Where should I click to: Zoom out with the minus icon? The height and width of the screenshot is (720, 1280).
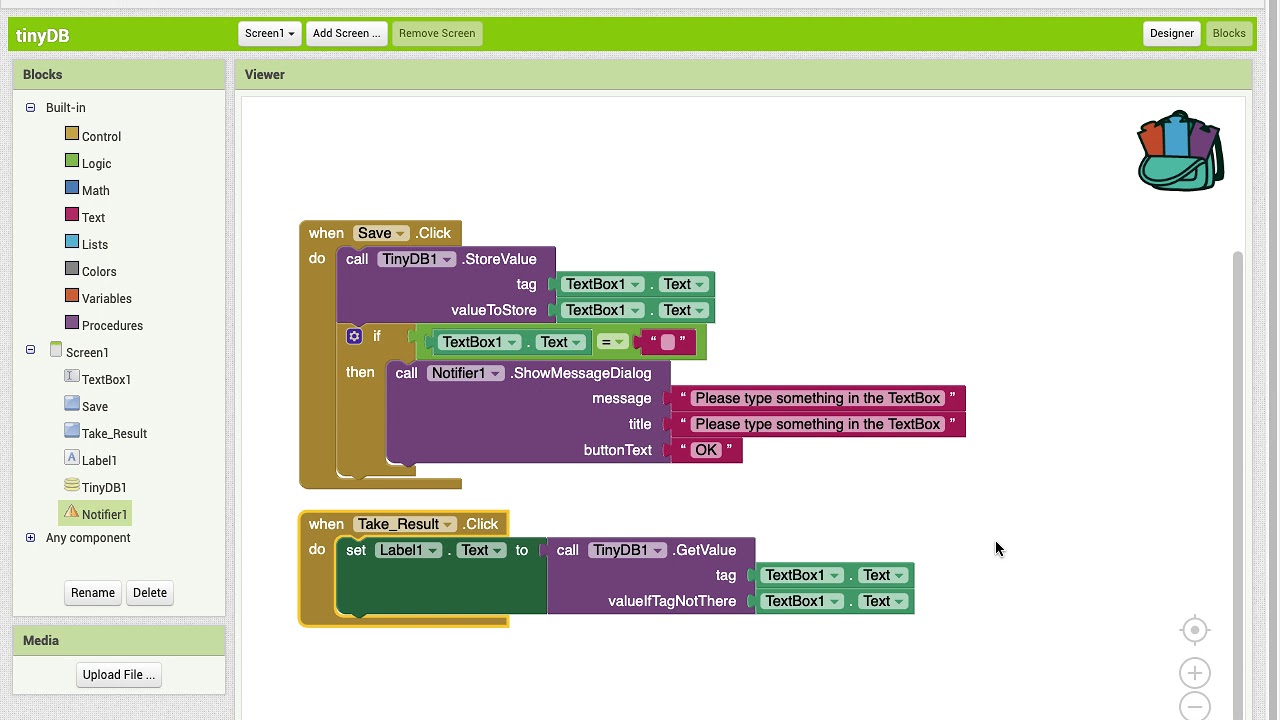click(x=1194, y=707)
